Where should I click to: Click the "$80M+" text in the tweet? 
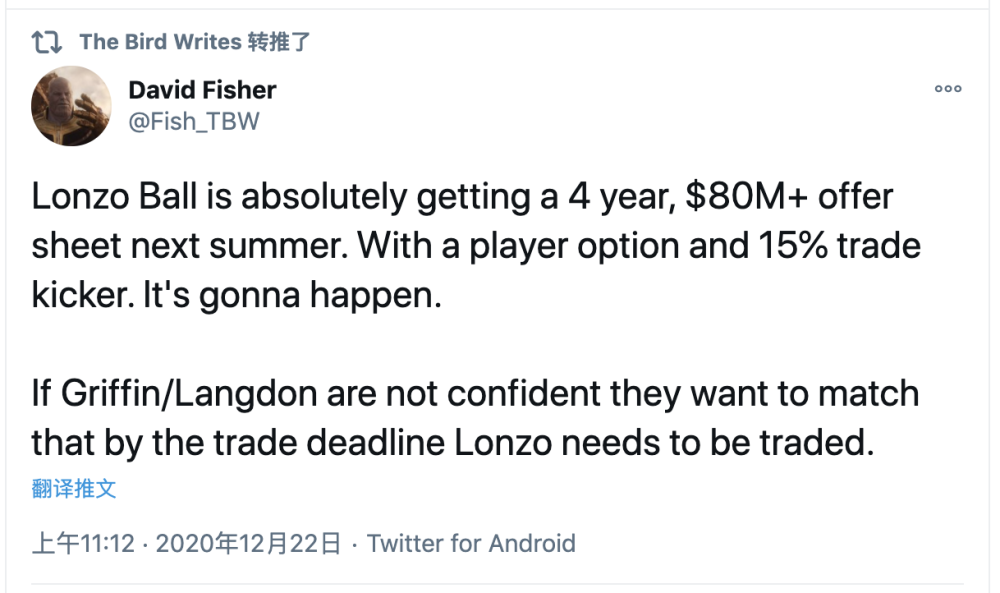(741, 196)
